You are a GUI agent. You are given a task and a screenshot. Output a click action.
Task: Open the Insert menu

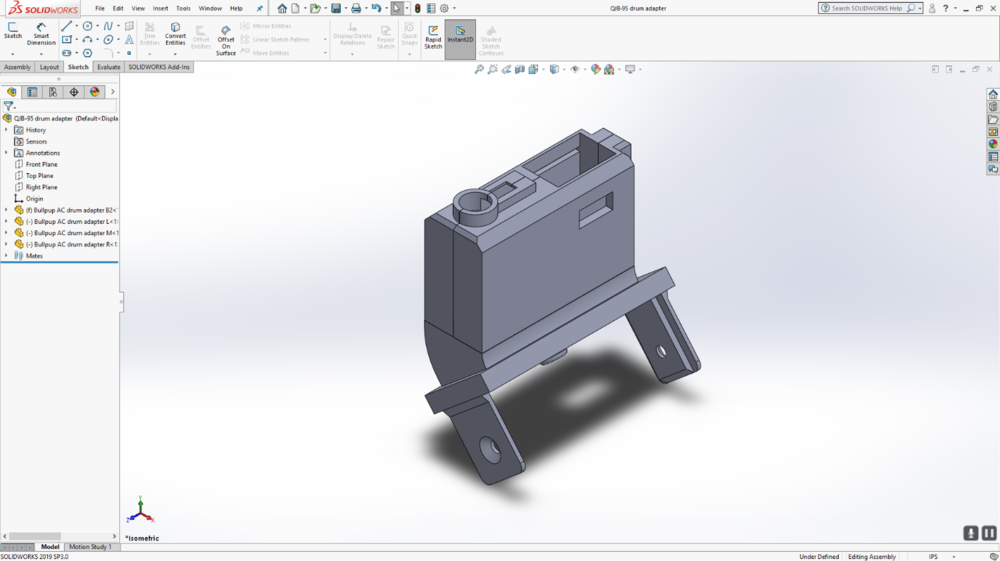(160, 8)
